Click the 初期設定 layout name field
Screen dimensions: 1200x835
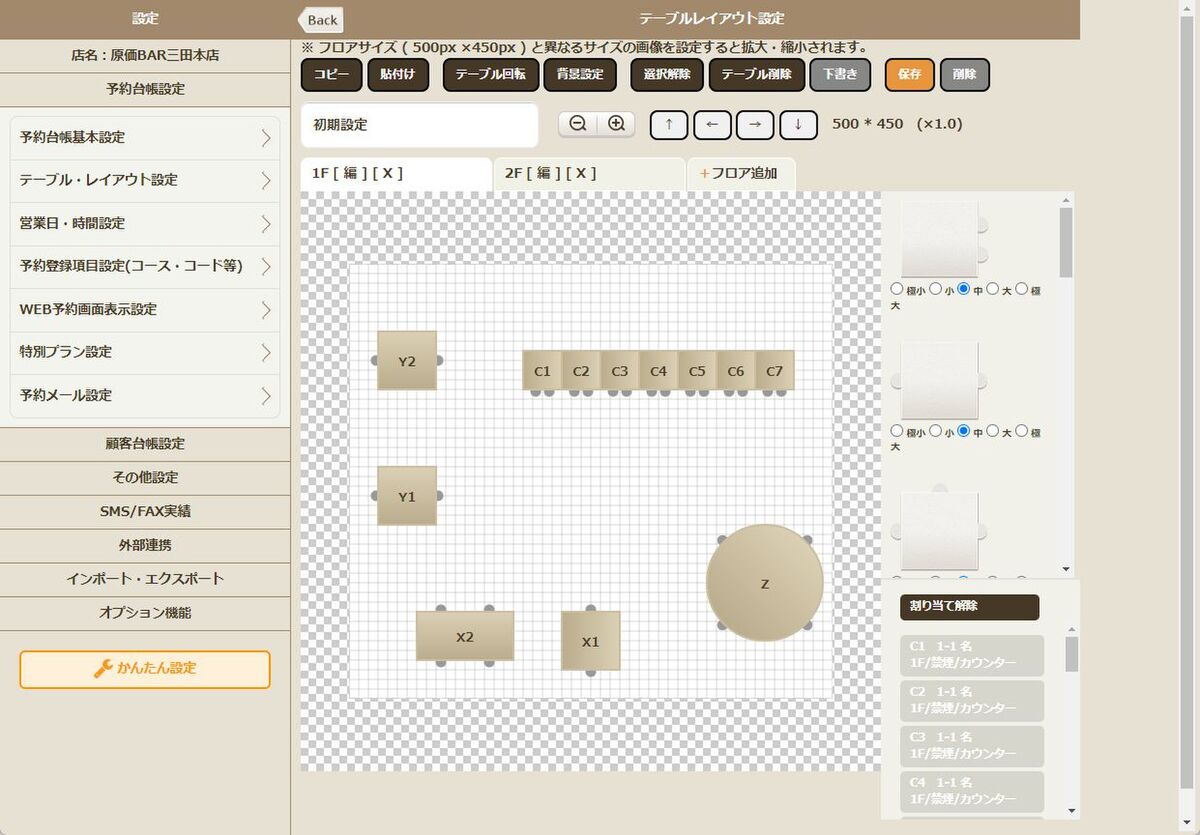click(419, 125)
